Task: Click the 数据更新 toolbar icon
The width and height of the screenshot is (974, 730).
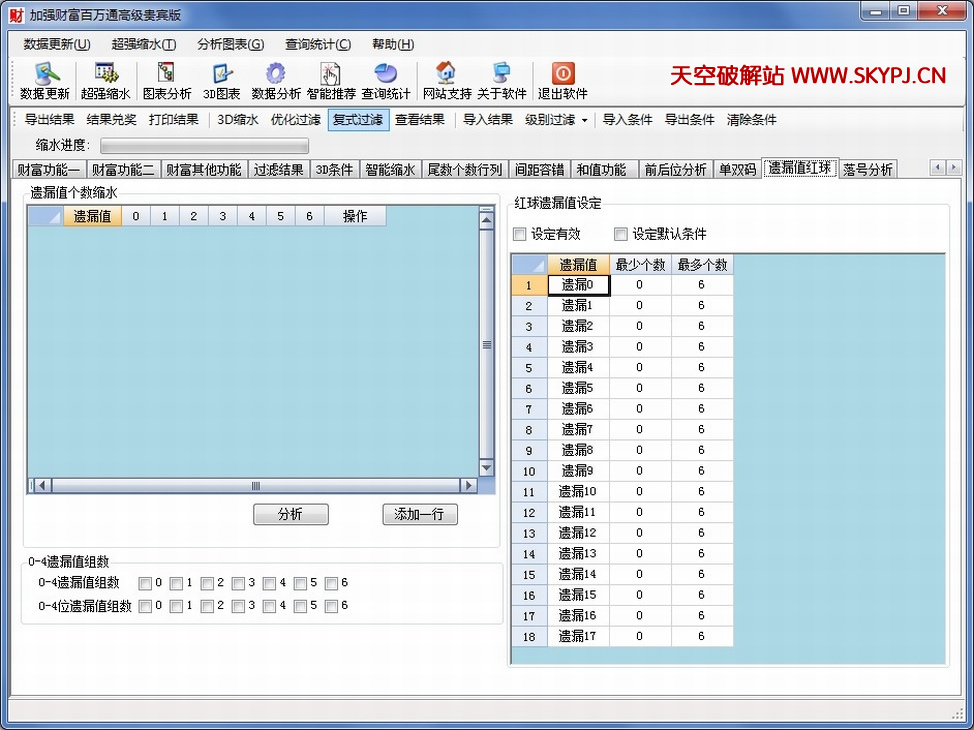Action: click(45, 74)
